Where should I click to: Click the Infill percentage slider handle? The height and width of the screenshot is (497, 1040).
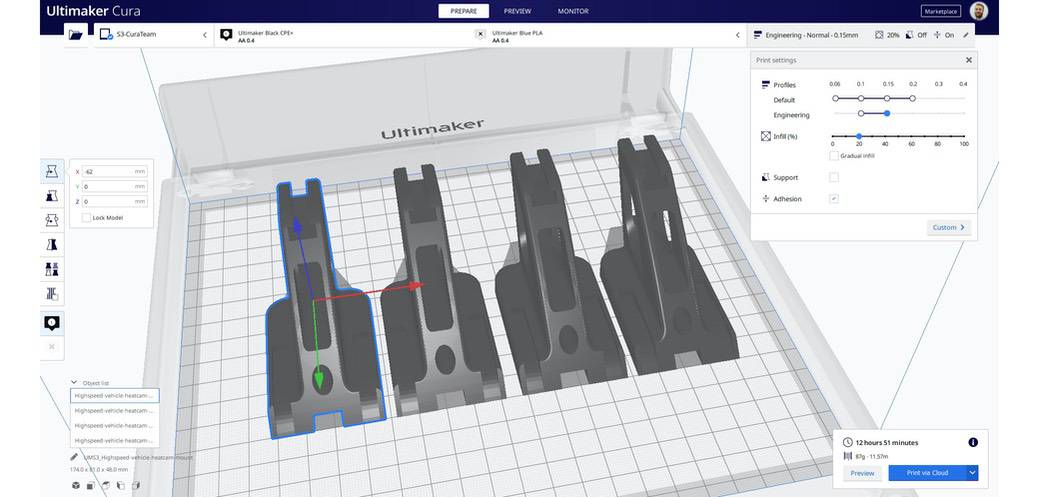(859, 136)
